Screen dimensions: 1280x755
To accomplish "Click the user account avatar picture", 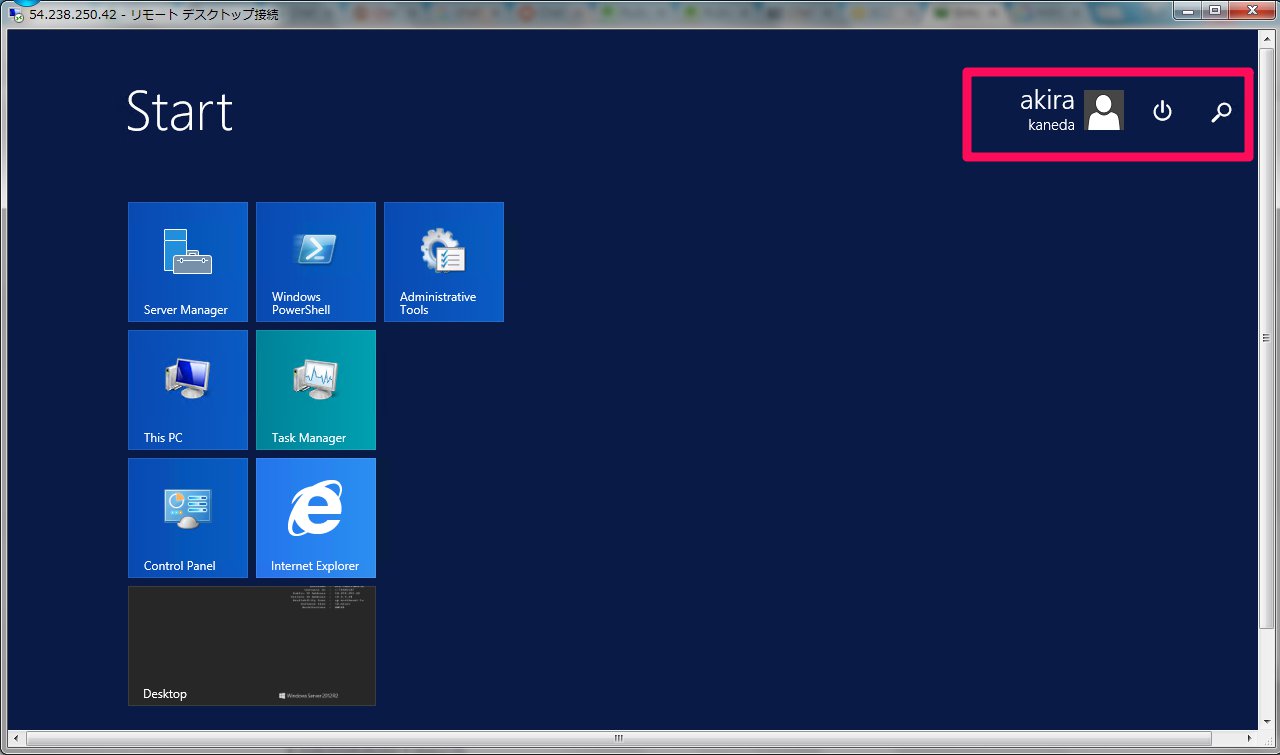I will (1104, 110).
